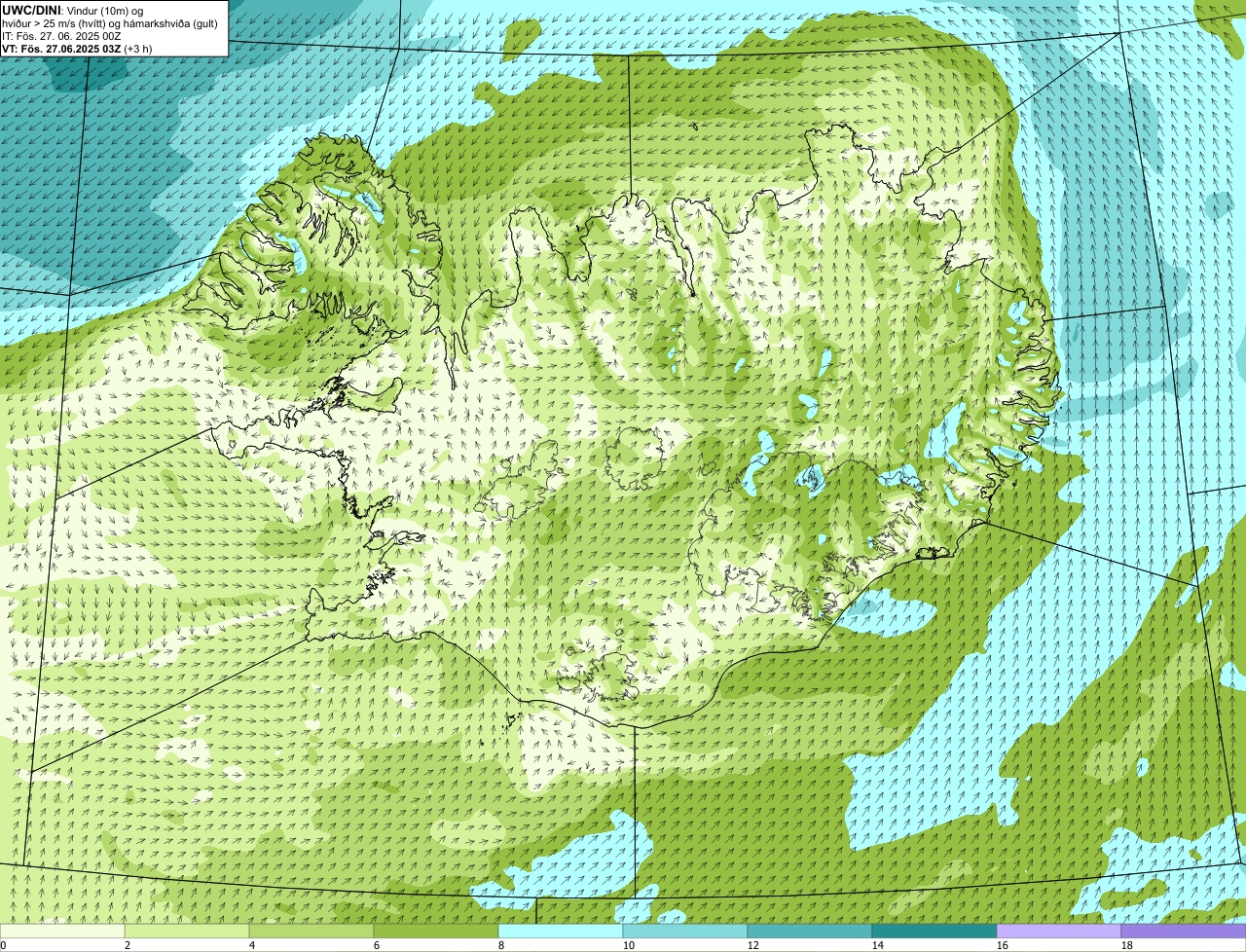The width and height of the screenshot is (1246, 952).
Task: Pick the 4–6 green legend swatch
Action: click(x=311, y=932)
